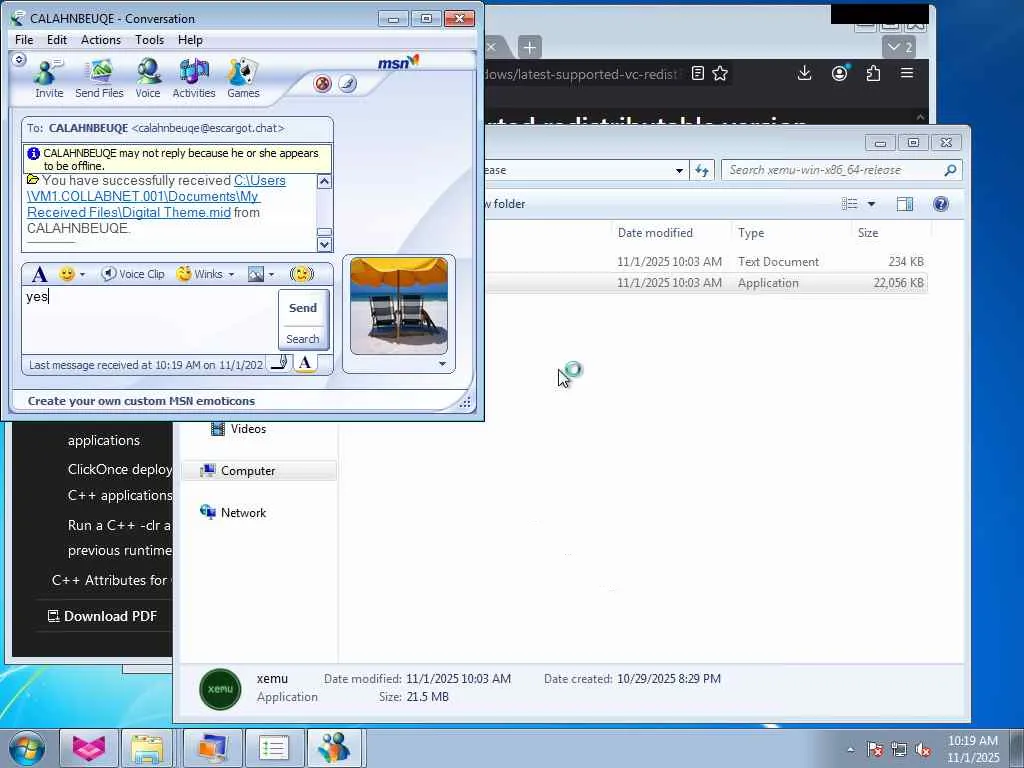Refresh the Explorer folder view
The width and height of the screenshot is (1024, 768).
pyautogui.click(x=702, y=170)
